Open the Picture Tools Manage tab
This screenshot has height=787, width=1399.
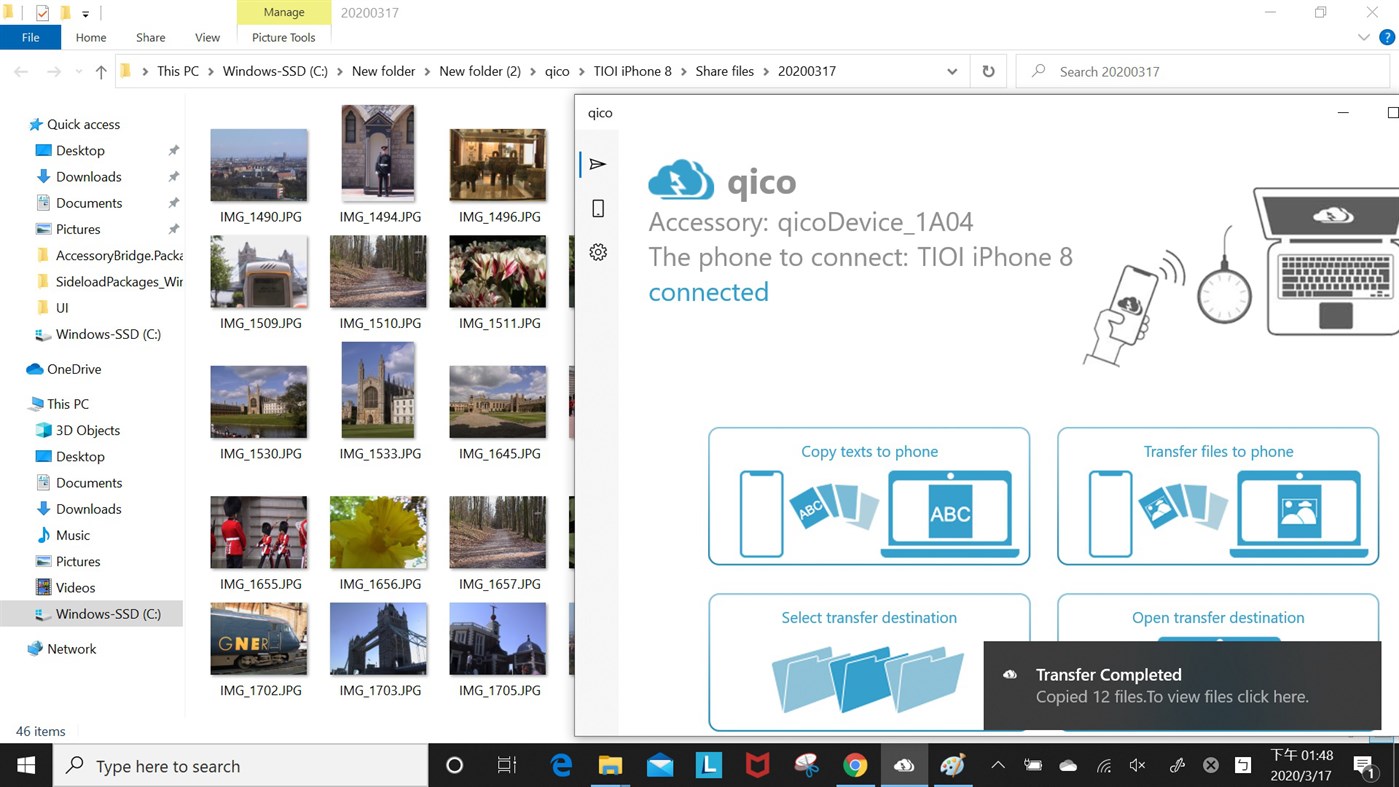point(283,12)
